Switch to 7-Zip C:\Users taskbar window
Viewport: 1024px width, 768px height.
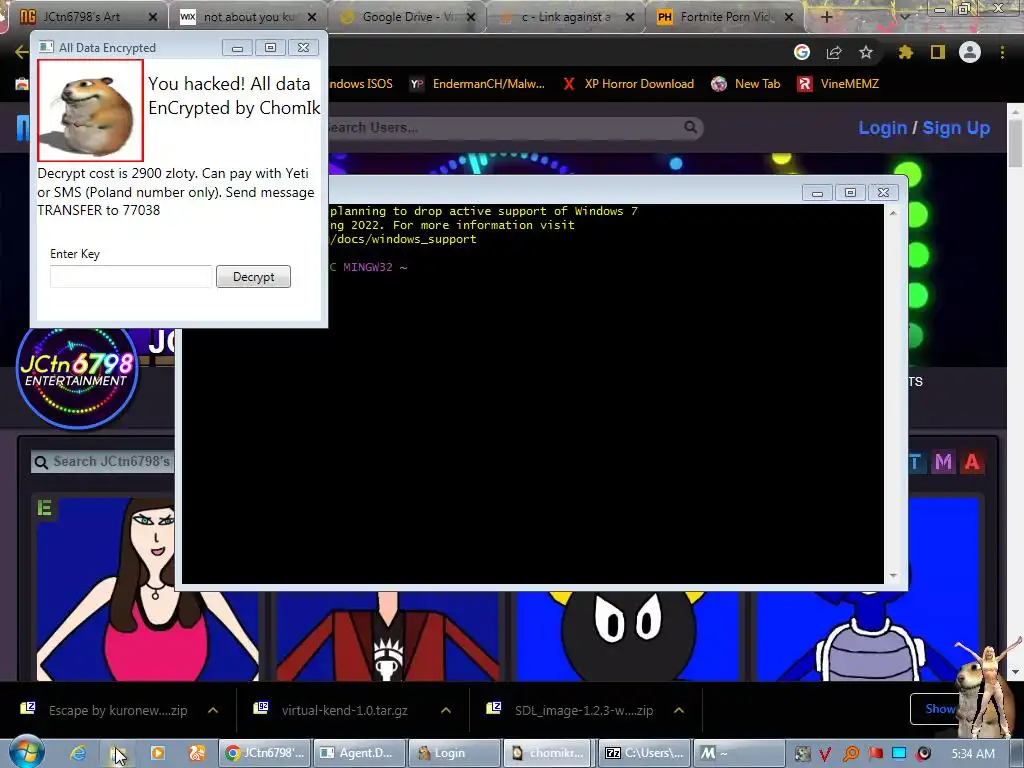click(643, 753)
